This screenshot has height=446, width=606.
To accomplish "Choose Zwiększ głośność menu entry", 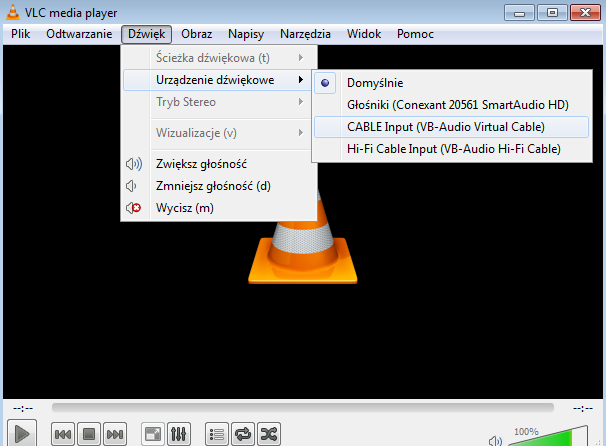I will 219,164.
